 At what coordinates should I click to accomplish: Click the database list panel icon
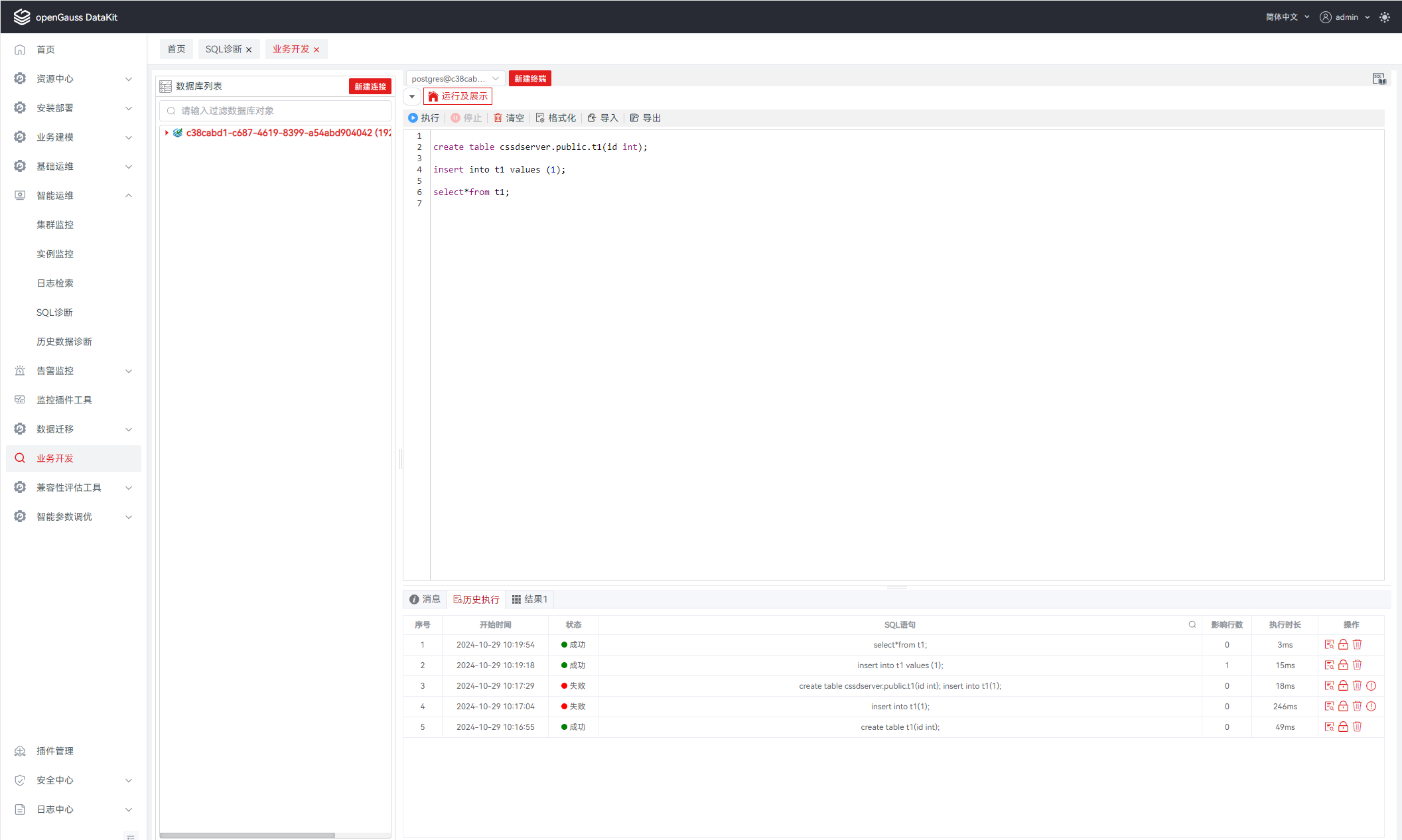tap(166, 86)
